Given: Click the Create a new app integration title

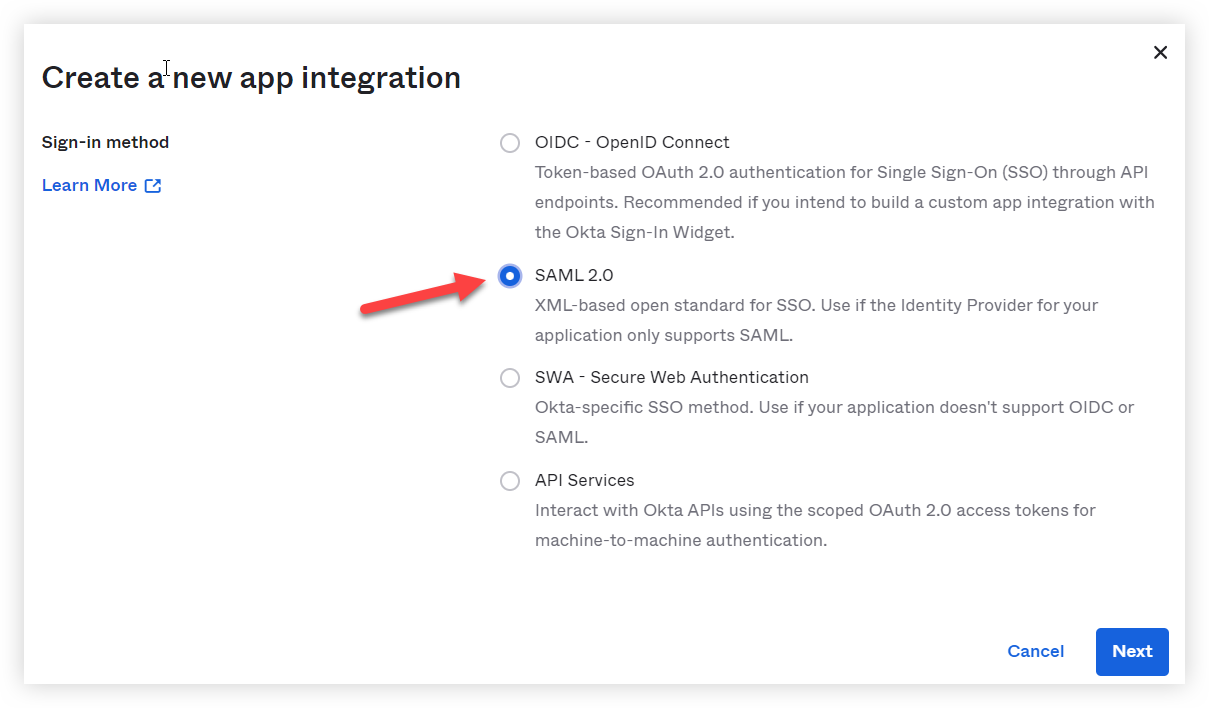Looking at the screenshot, I should pos(251,77).
